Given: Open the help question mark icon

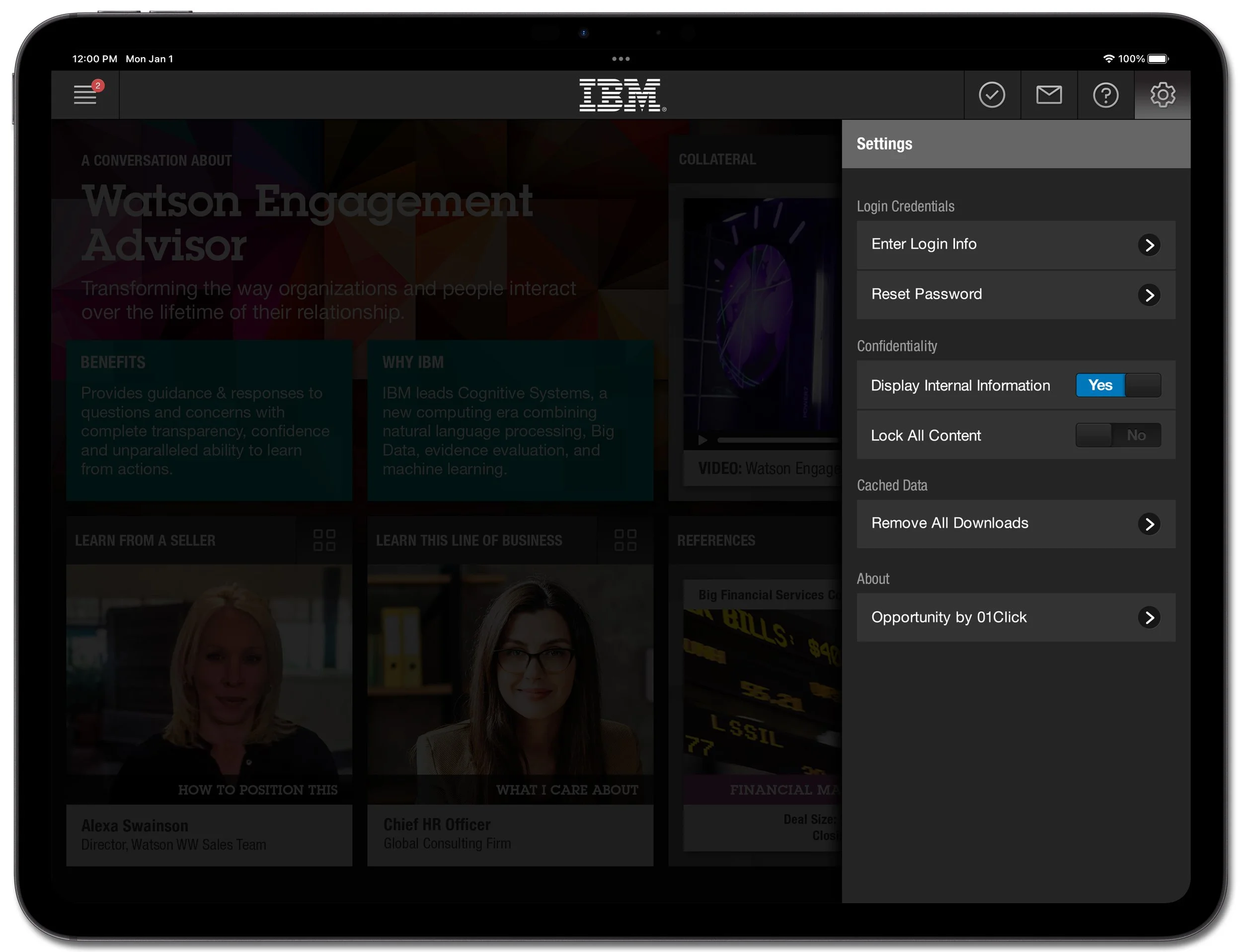Looking at the screenshot, I should pos(1105,95).
